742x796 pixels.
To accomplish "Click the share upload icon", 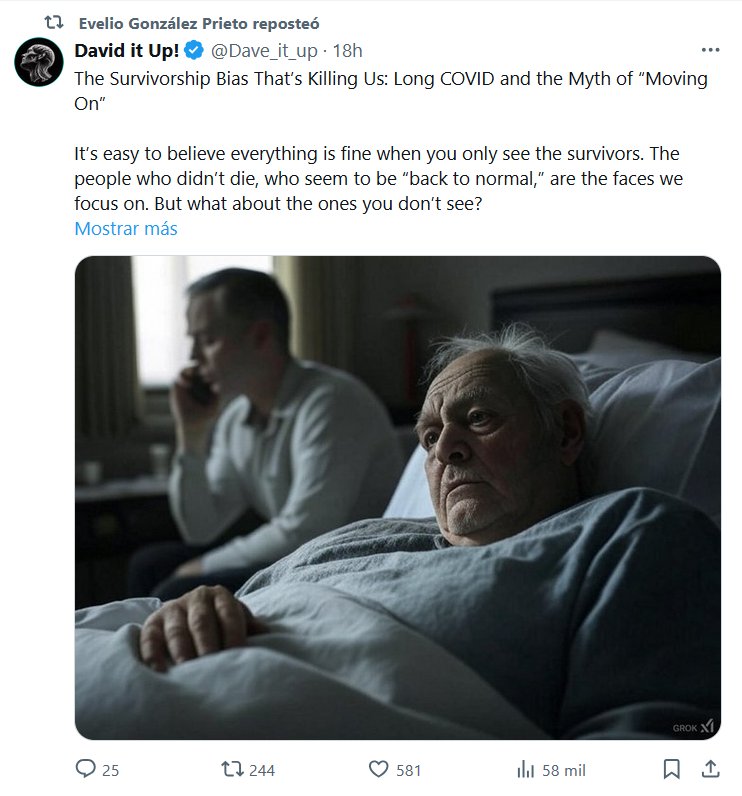I will click(x=709, y=769).
